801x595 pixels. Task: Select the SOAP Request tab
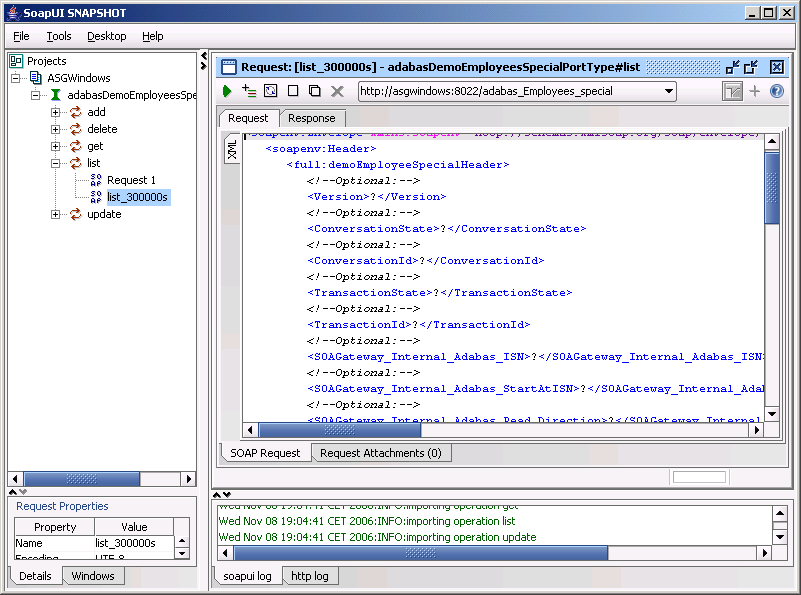coord(265,453)
